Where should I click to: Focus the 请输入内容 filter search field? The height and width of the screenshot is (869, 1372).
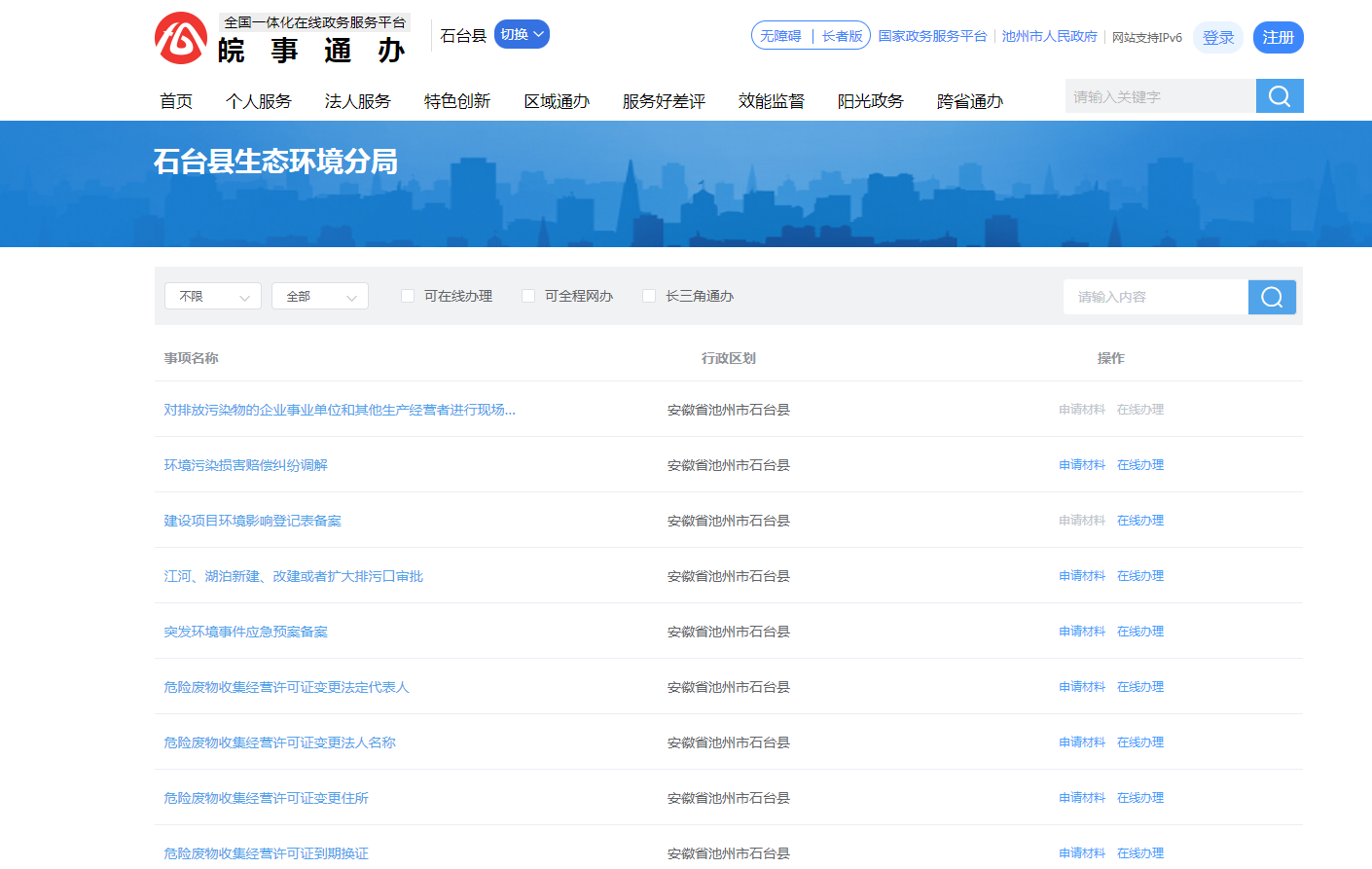pos(1155,297)
